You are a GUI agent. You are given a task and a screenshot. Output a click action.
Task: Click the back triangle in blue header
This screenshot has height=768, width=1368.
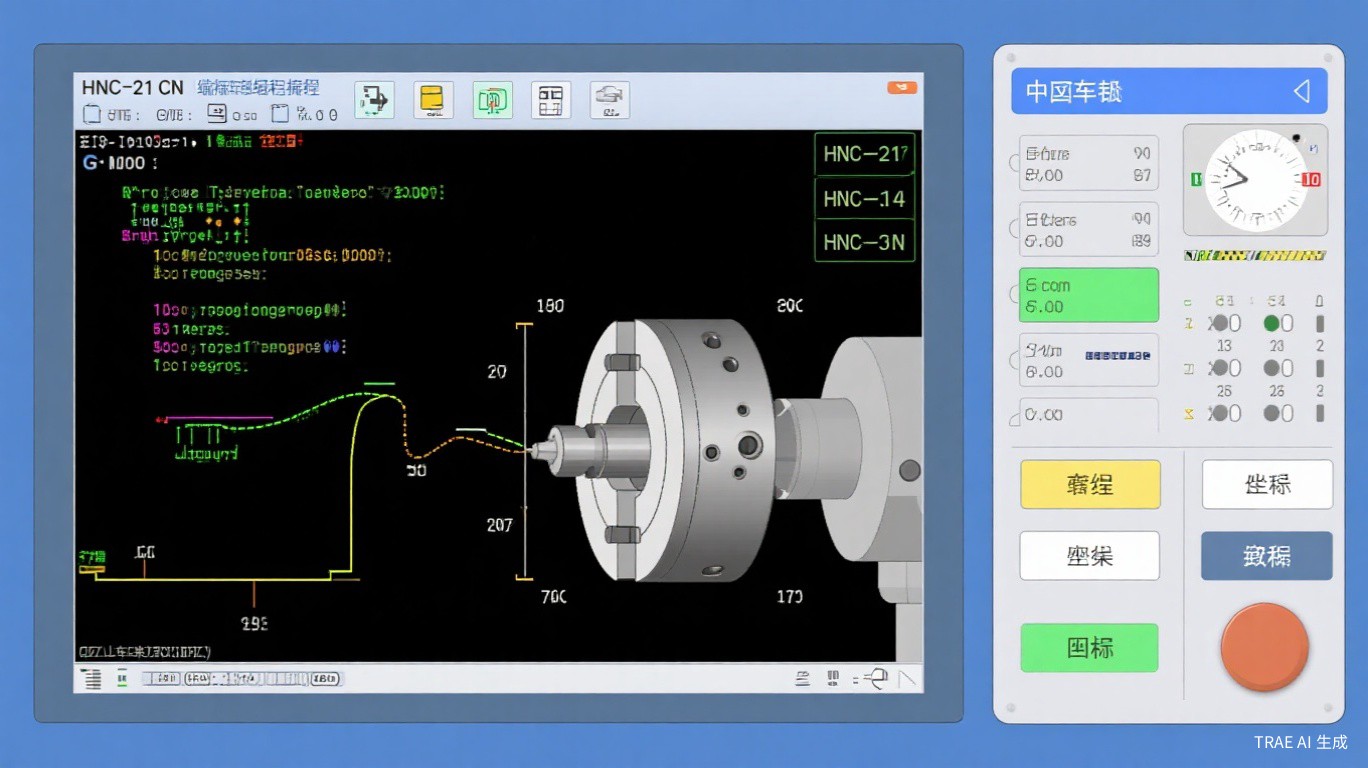click(1302, 92)
